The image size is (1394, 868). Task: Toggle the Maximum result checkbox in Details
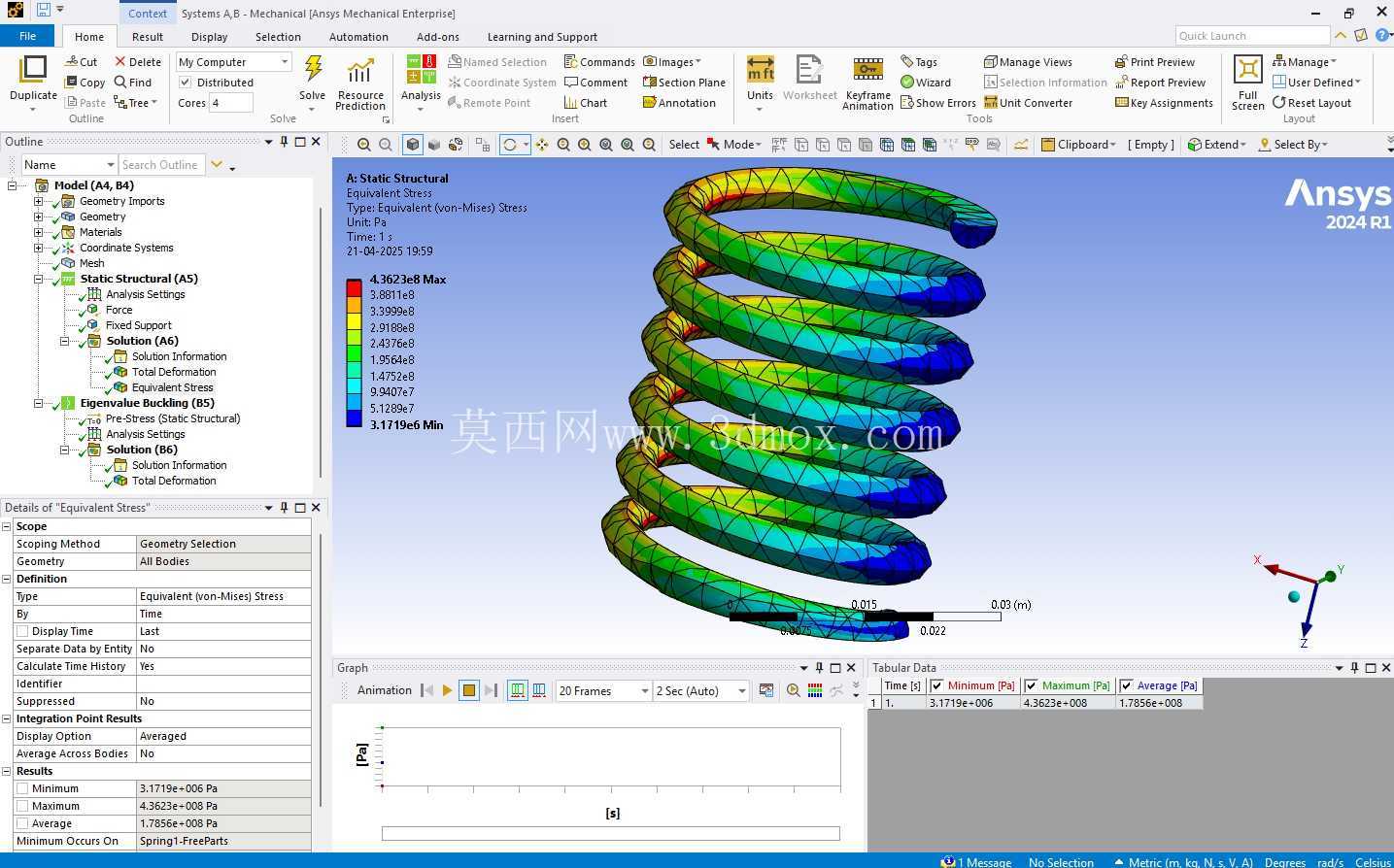22,806
